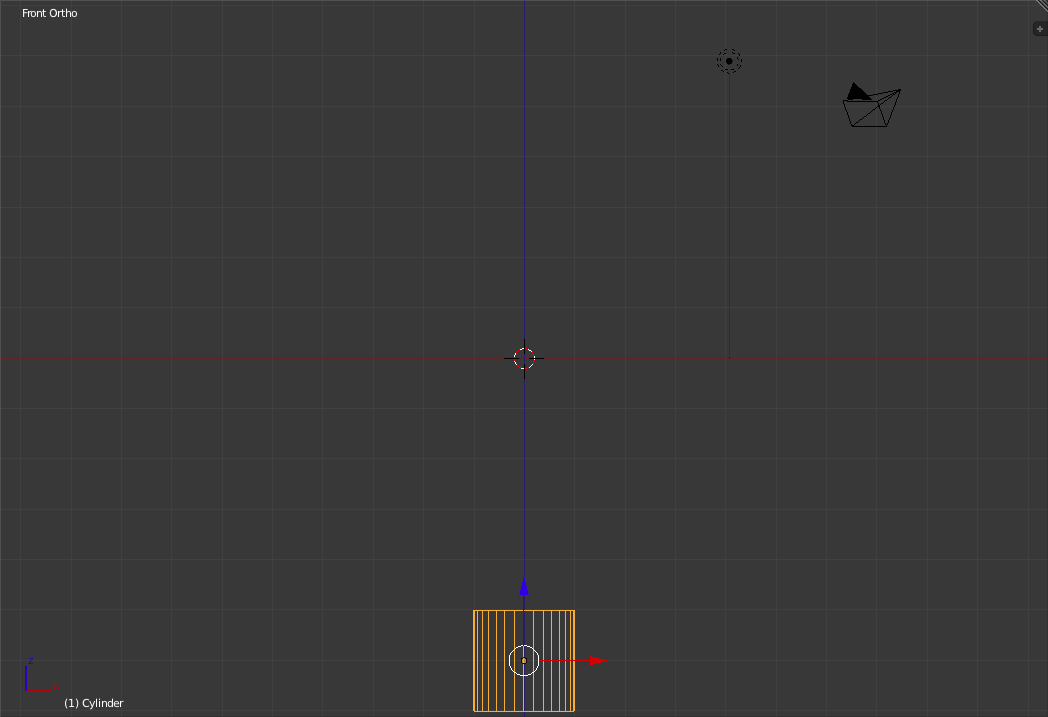Click the red X-axis line left of cursor
This screenshot has height=717, width=1048.
[250, 358]
